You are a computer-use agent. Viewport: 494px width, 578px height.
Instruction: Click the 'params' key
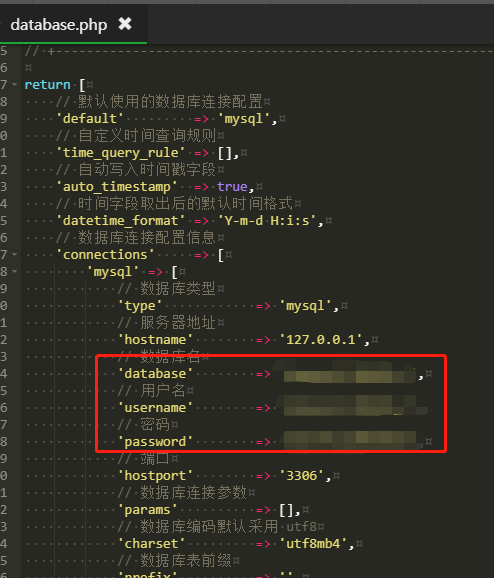147,509
